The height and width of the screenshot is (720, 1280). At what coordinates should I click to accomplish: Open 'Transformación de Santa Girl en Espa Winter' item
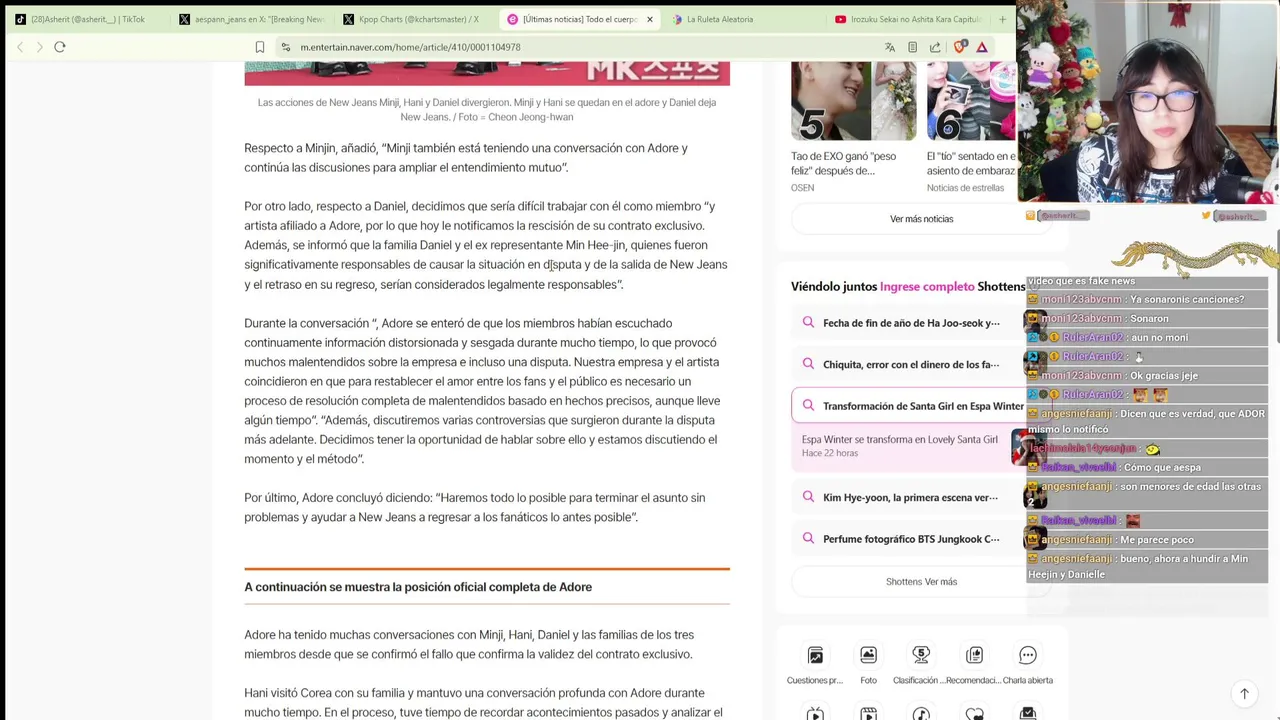[x=922, y=406]
